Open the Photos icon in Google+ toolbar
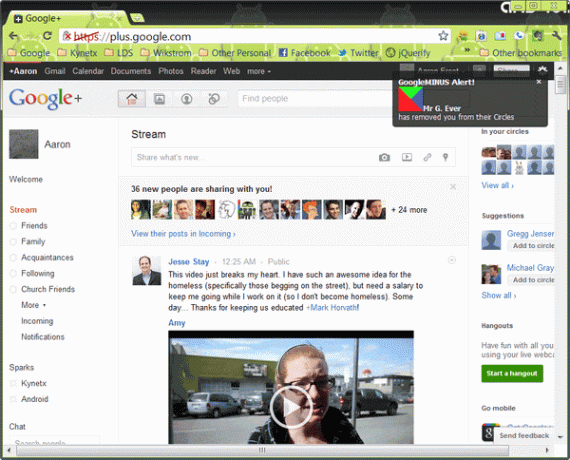The width and height of the screenshot is (570, 460). click(159, 99)
